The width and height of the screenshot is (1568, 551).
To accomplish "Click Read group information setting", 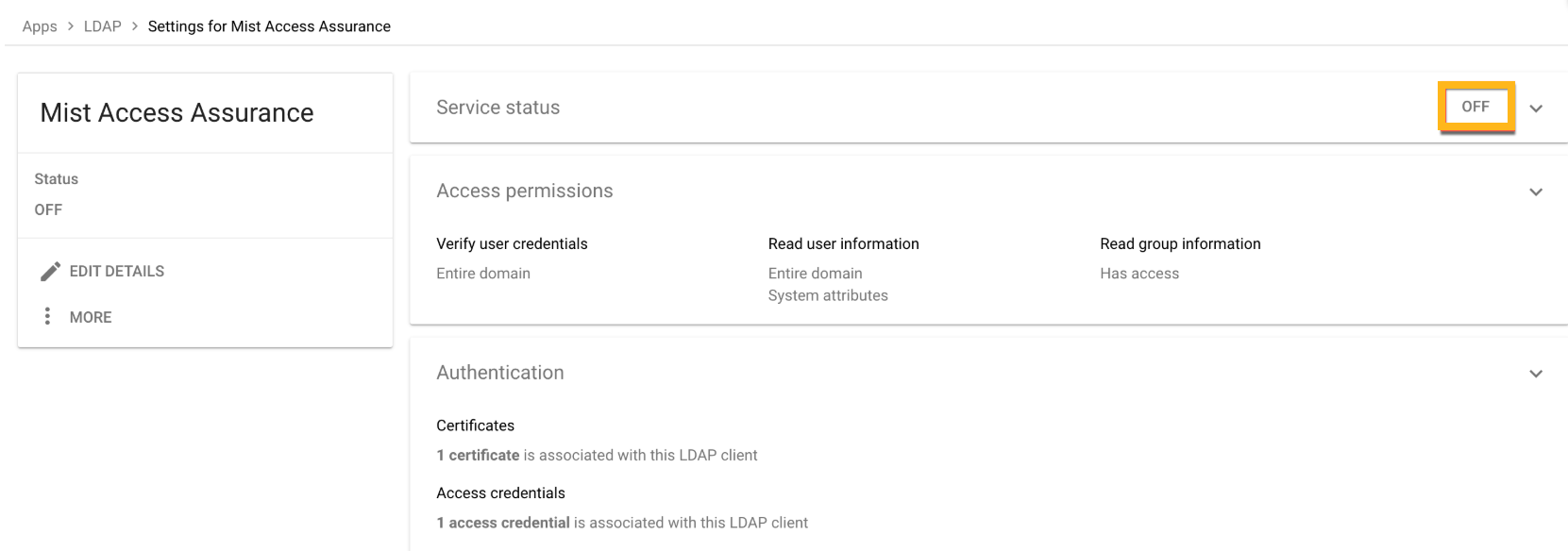I will [1180, 243].
